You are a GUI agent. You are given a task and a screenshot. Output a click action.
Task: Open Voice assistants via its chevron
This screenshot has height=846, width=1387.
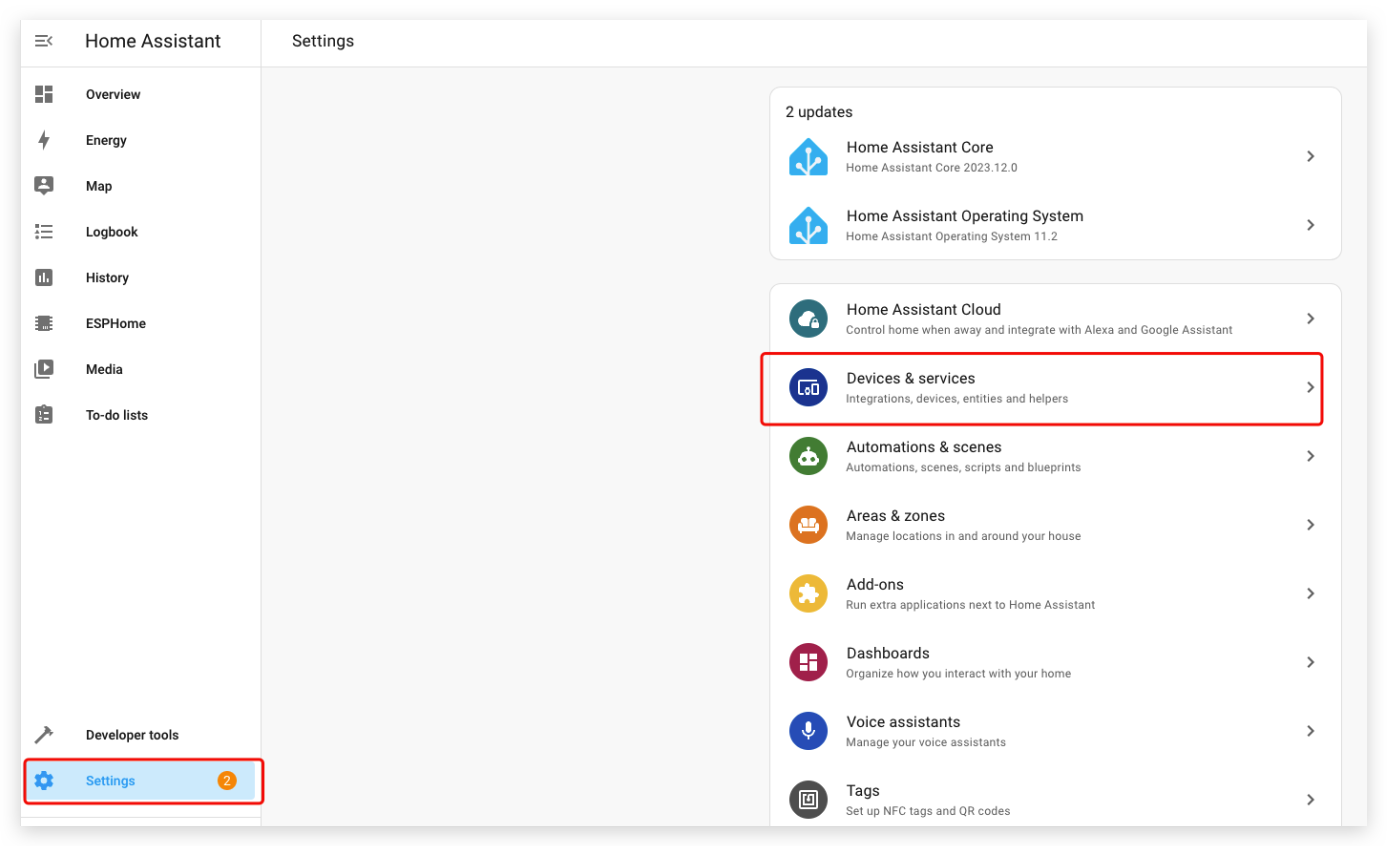1311,731
